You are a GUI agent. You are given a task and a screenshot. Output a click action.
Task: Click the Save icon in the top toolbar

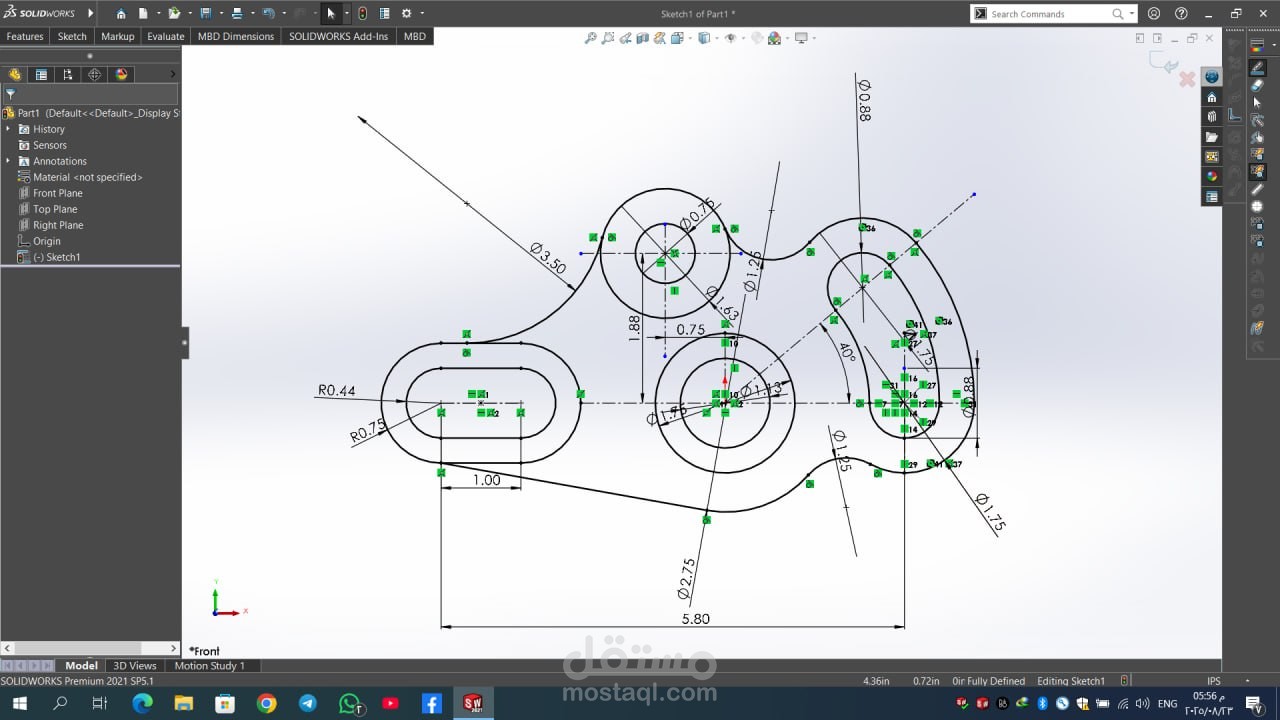(x=205, y=14)
